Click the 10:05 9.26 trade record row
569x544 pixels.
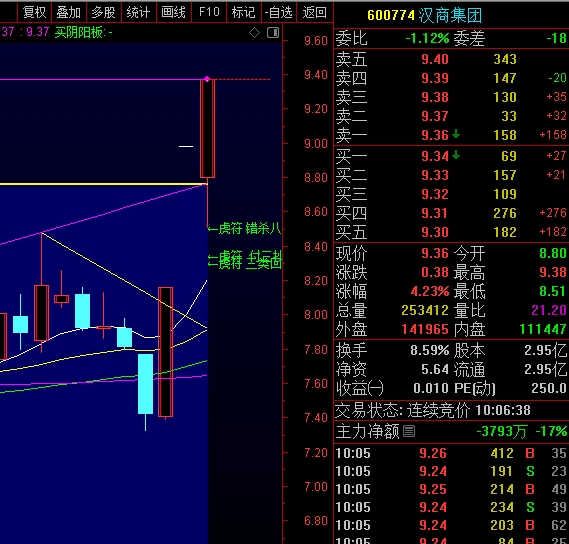point(451,453)
